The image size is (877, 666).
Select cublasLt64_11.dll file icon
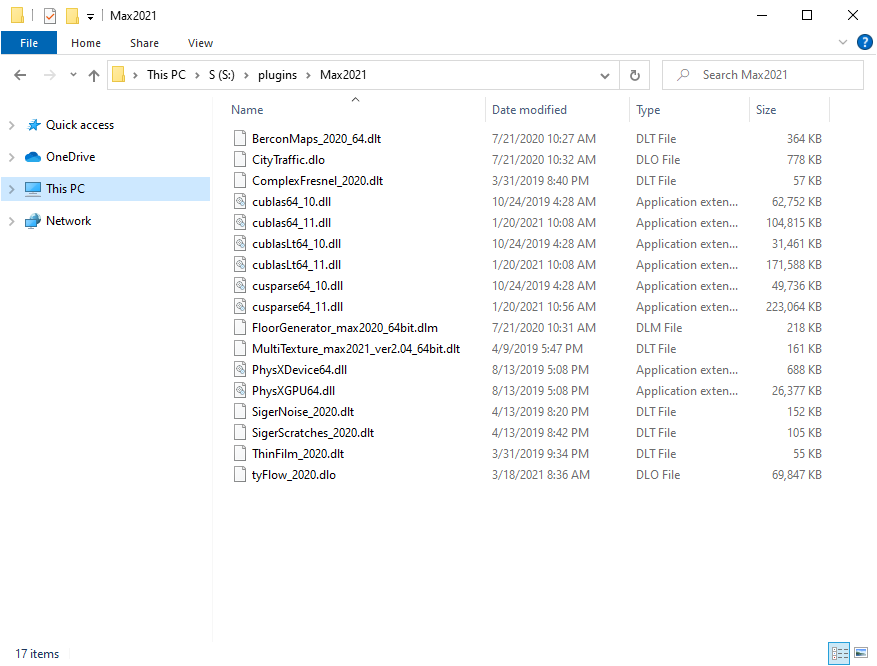point(240,264)
